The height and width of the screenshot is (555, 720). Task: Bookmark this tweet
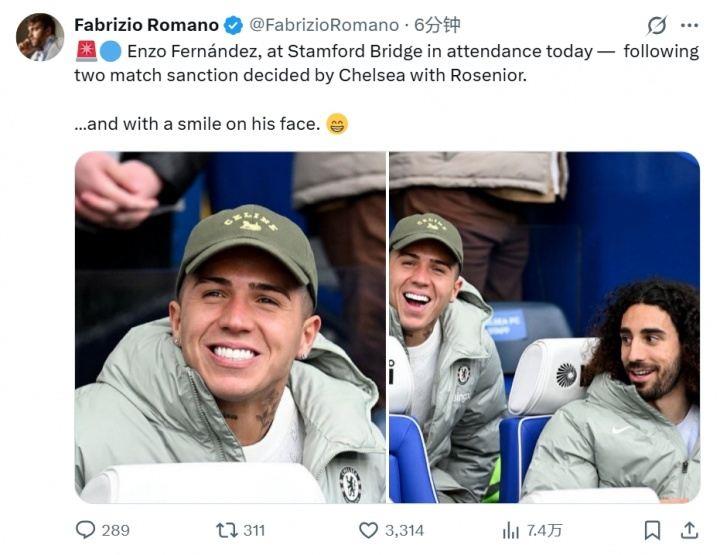[x=652, y=530]
